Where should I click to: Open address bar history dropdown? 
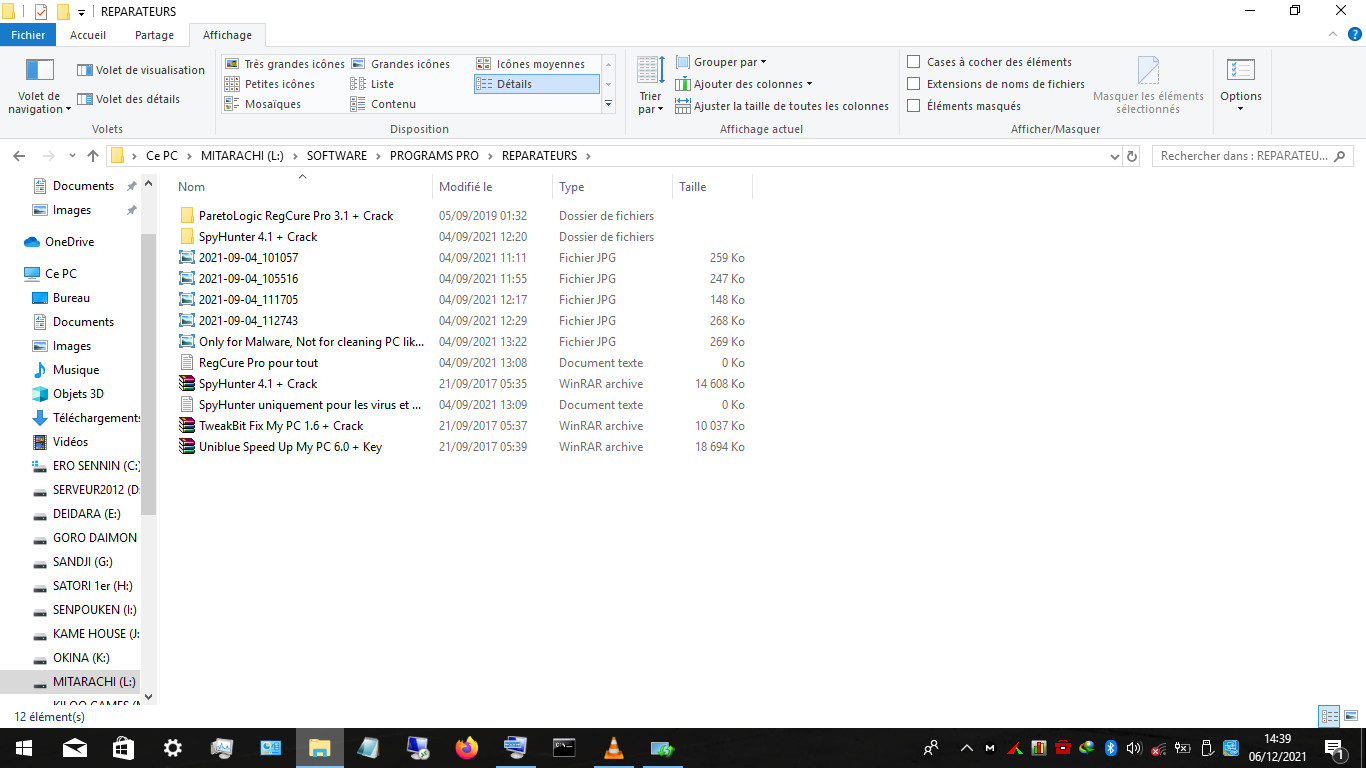pyautogui.click(x=1115, y=156)
